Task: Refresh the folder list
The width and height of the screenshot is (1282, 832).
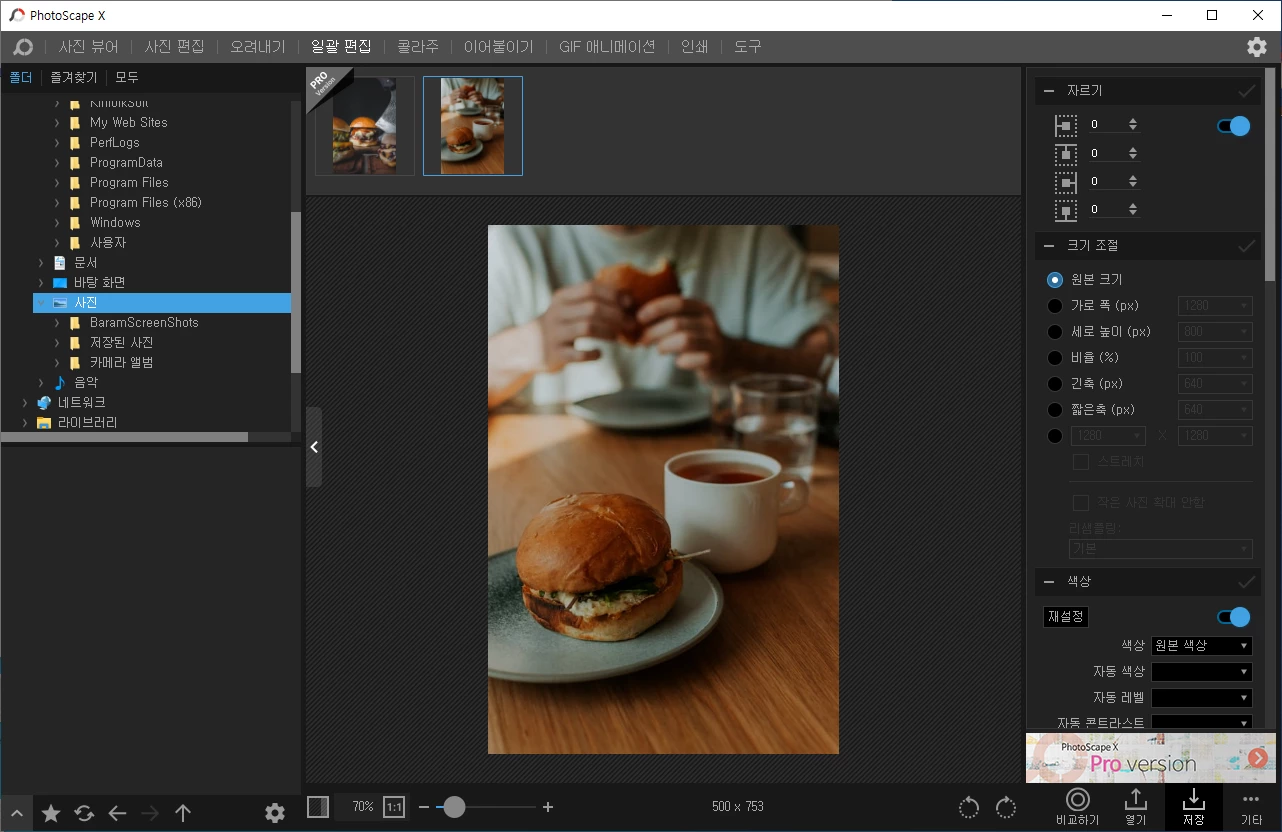Action: pos(84,814)
